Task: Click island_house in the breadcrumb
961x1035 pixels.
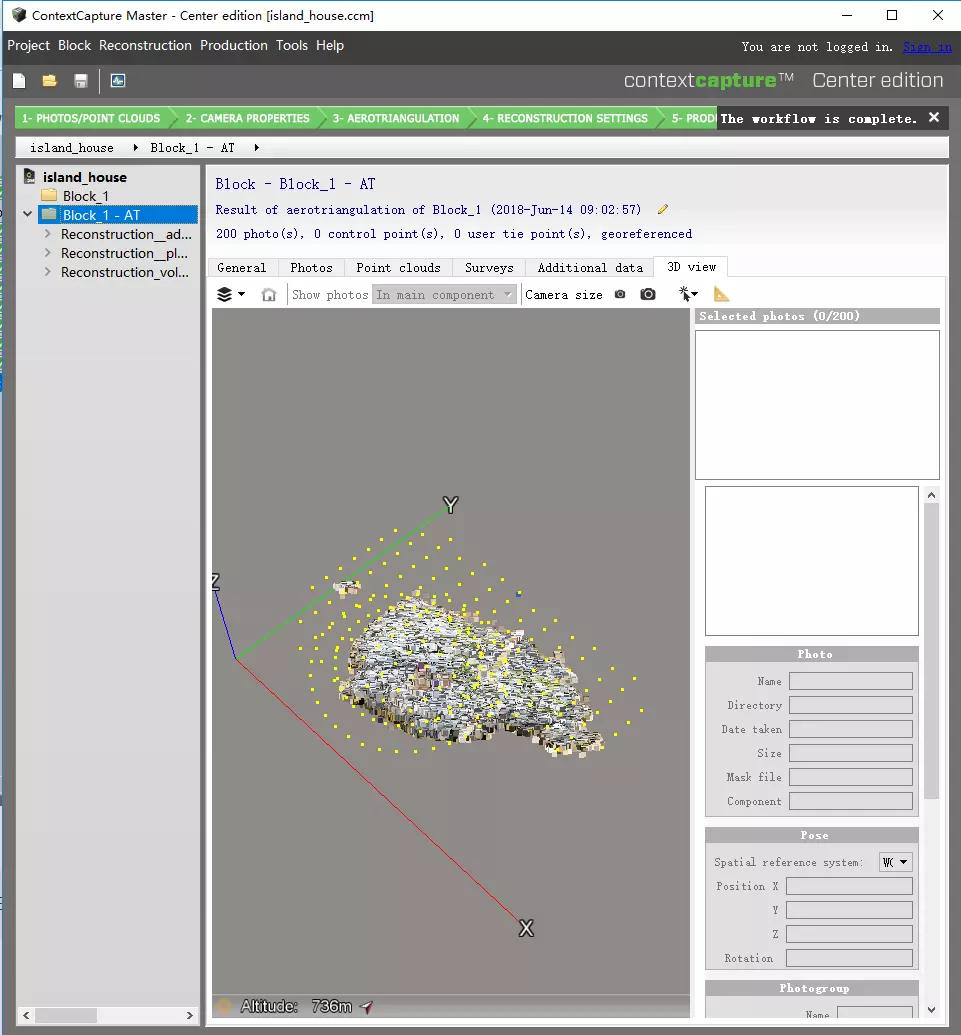Action: pyautogui.click(x=72, y=148)
